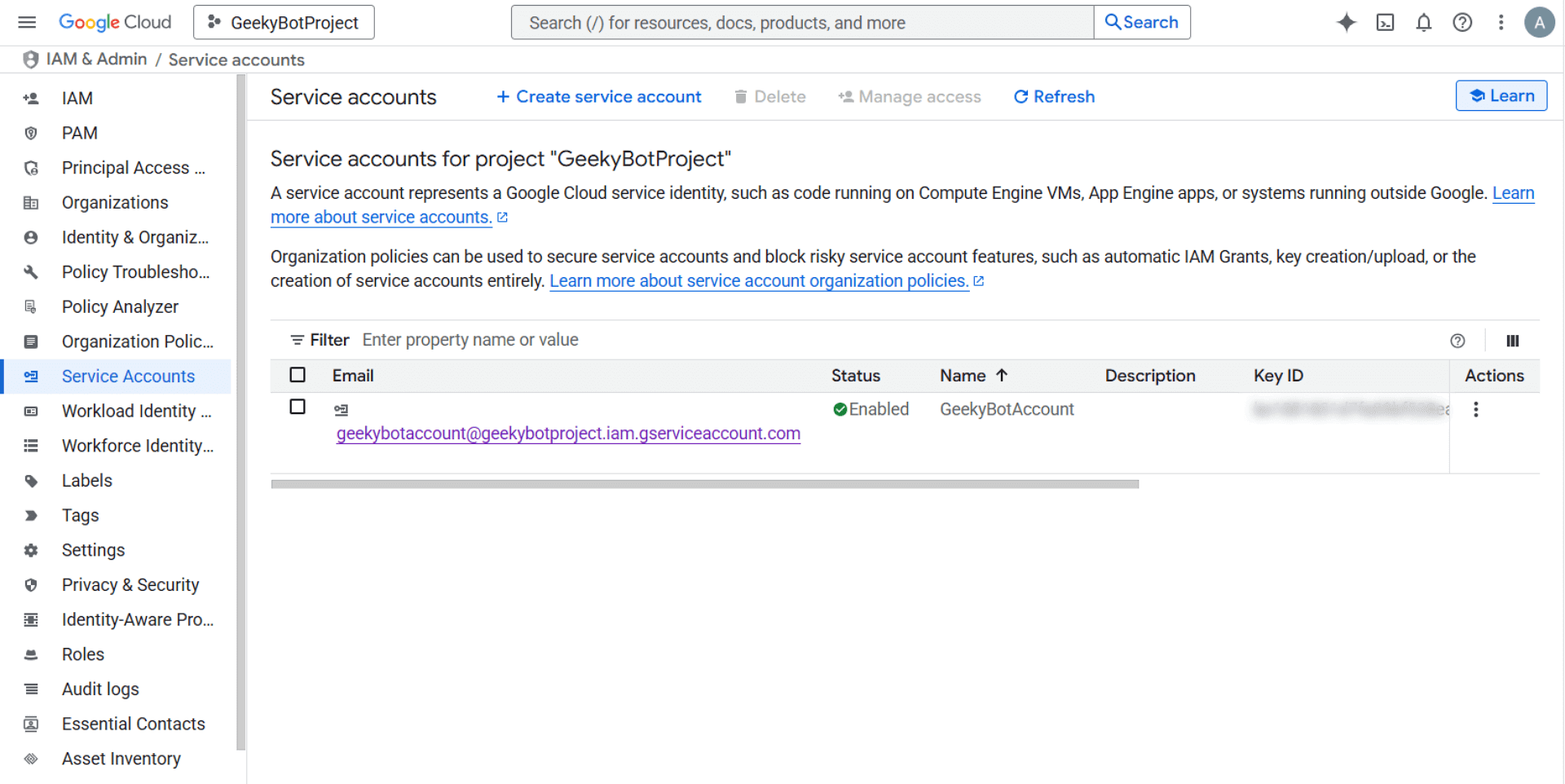Refresh the service accounts list
Image resolution: width=1565 pixels, height=784 pixels.
1054,97
